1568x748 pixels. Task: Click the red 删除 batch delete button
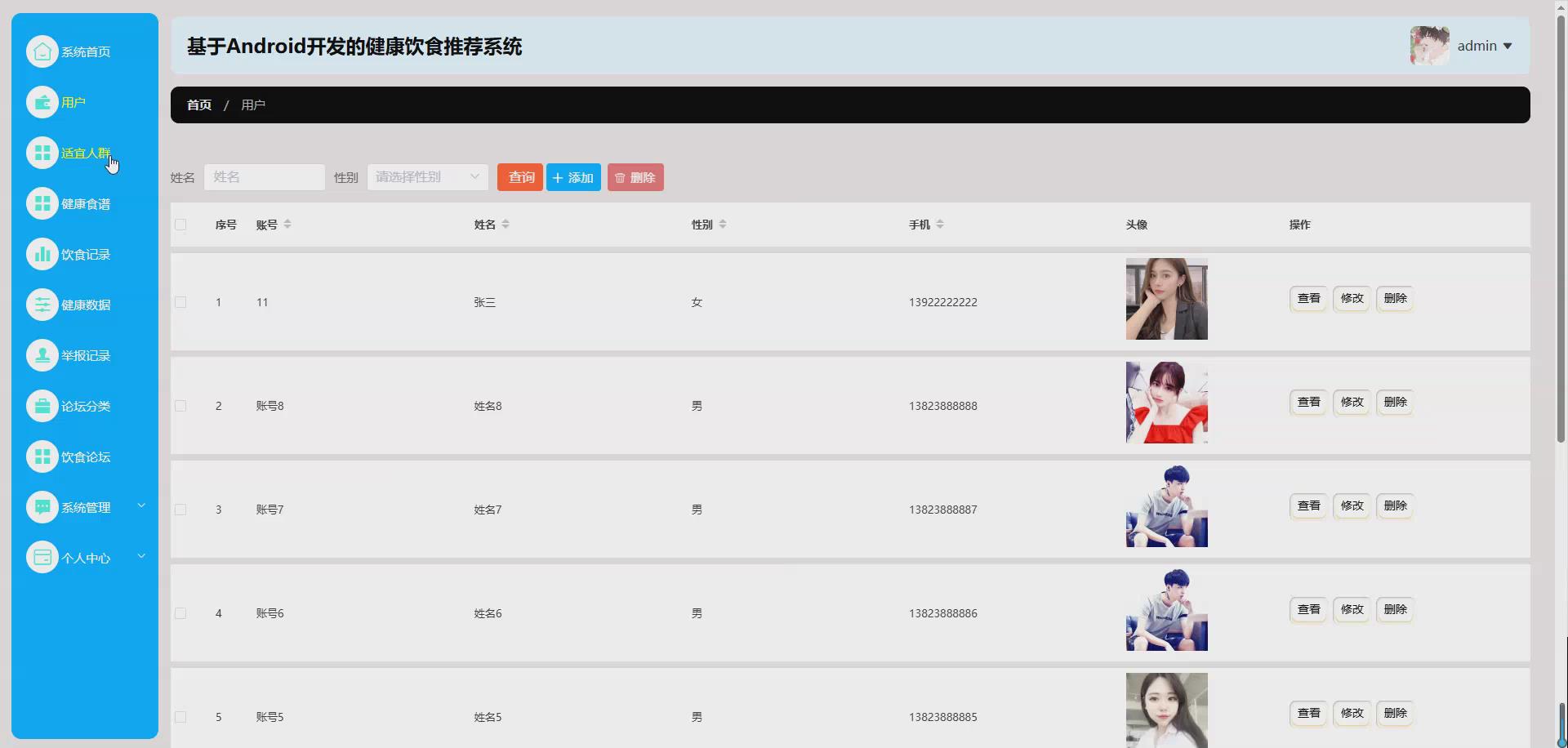[635, 177]
